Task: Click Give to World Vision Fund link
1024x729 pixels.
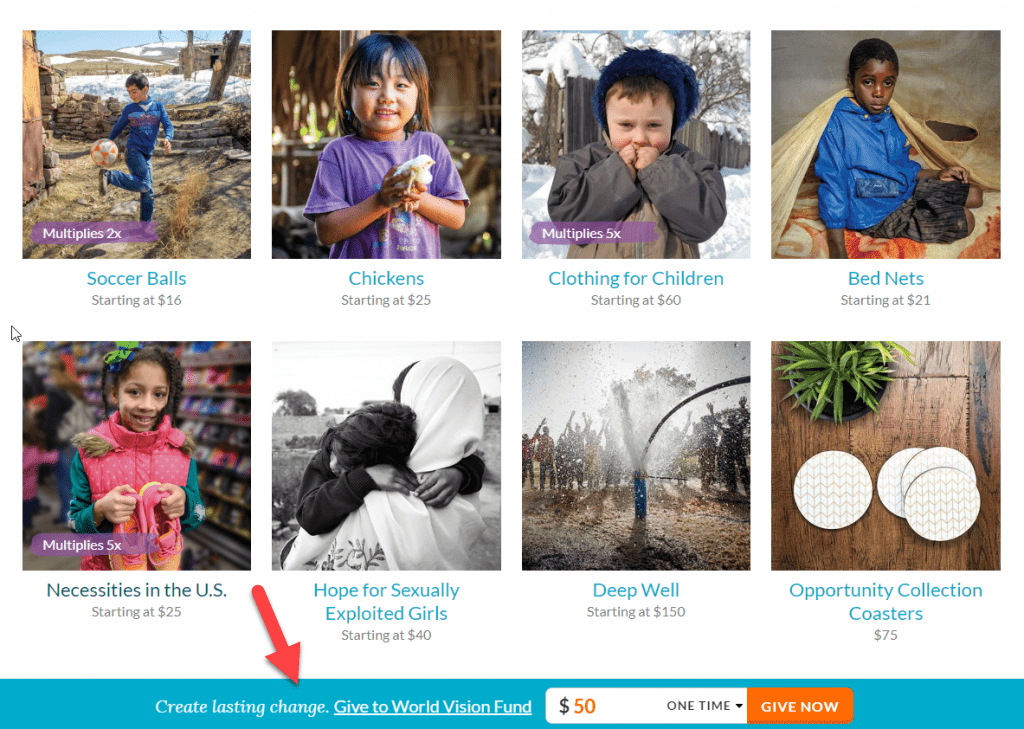Action: coord(432,707)
